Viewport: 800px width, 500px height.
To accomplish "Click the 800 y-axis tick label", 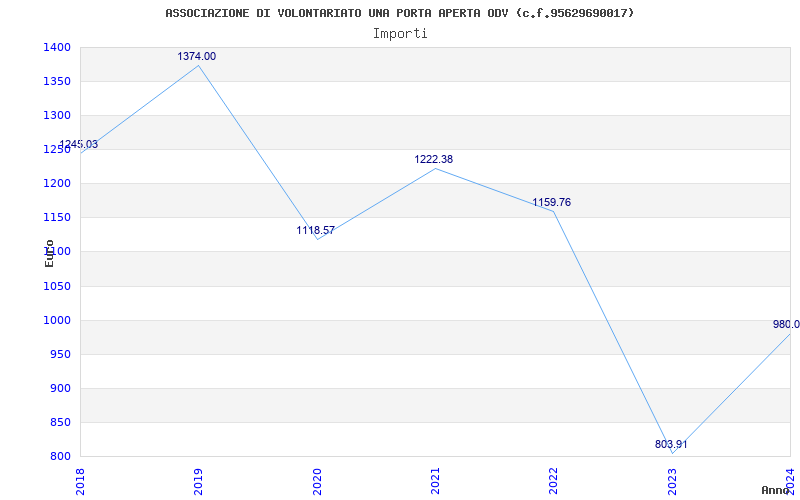I will coord(60,457).
